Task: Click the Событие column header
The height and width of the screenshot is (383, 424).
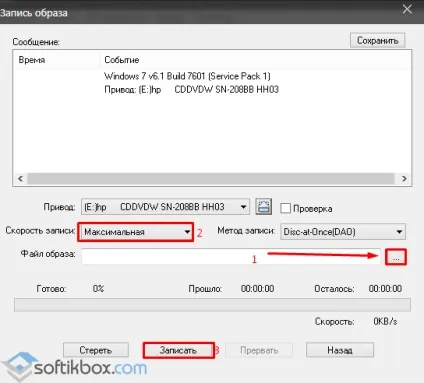Action: [255, 60]
